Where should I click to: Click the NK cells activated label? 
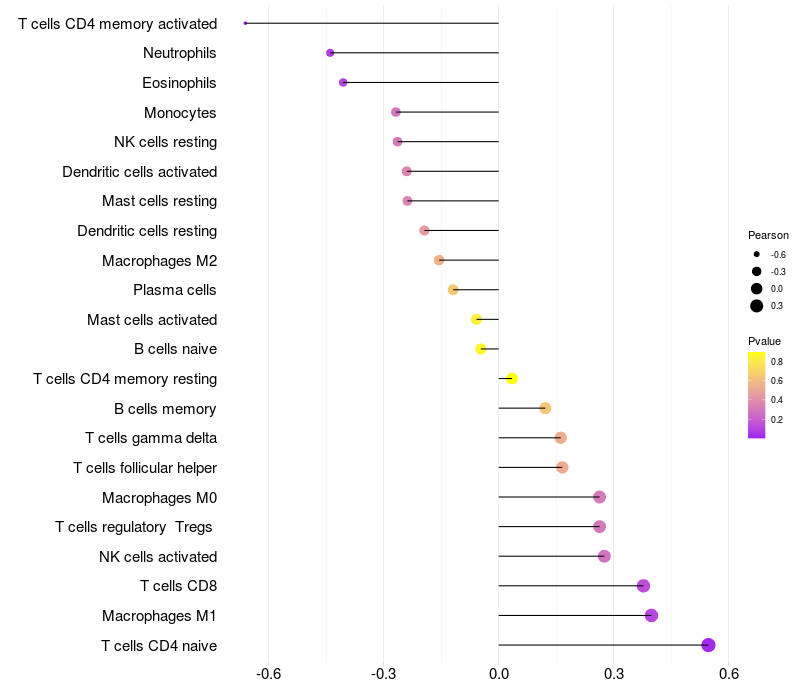pos(158,556)
